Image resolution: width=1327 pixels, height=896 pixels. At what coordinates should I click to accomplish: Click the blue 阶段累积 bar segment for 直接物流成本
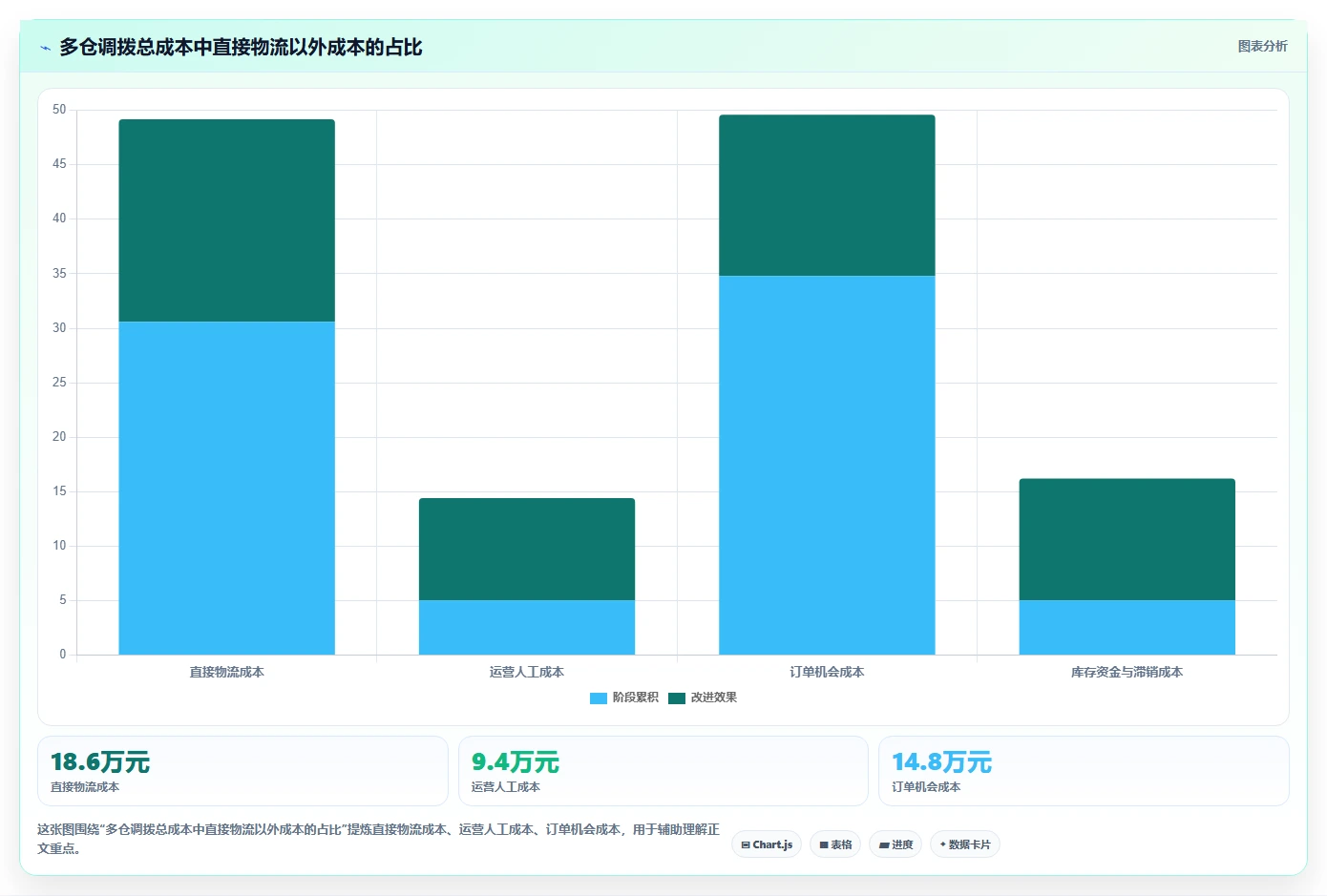[x=226, y=489]
